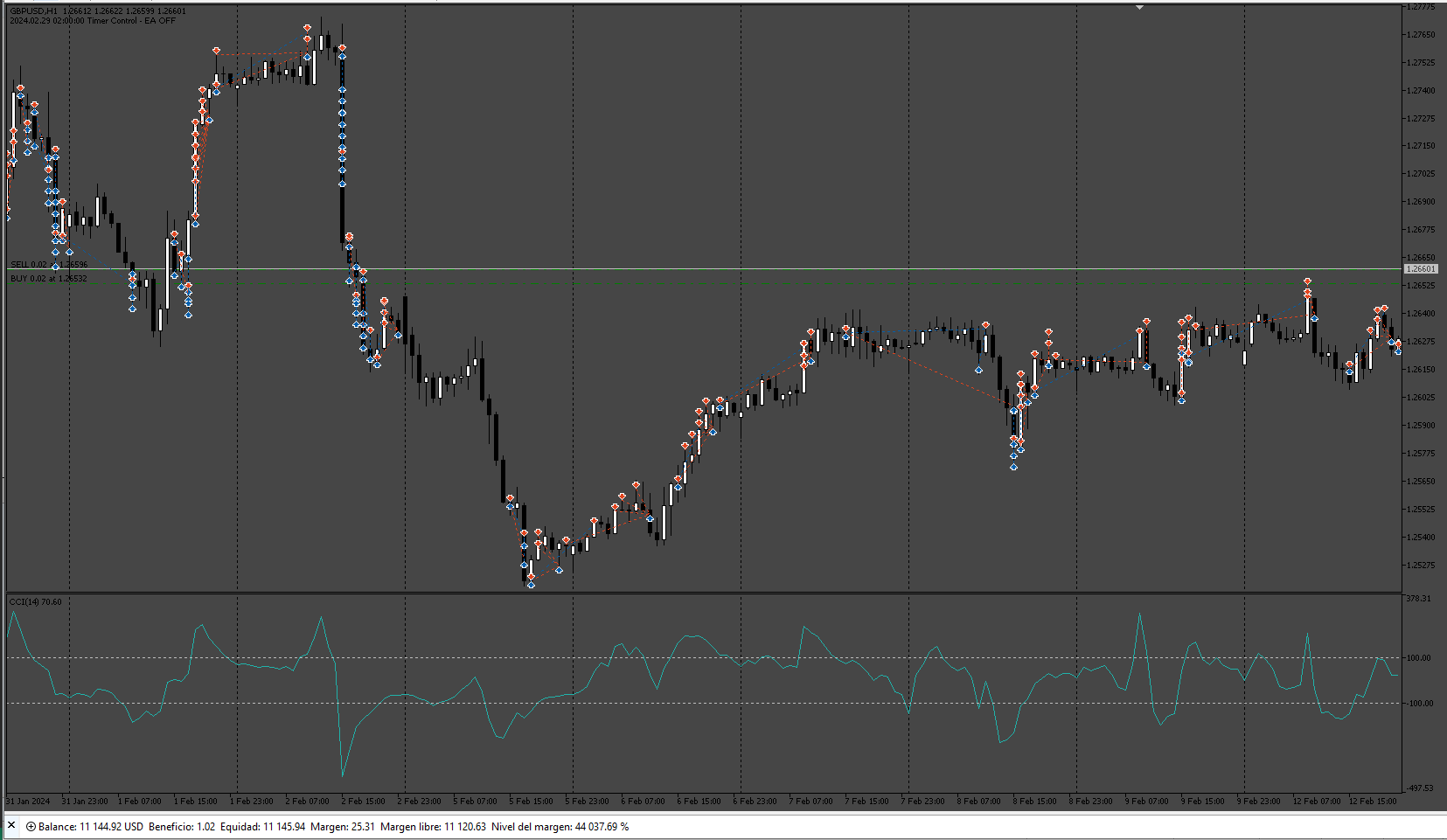Click Beneficio: 1.02 in status line
Screen dimensions: 1447x840
click(182, 827)
